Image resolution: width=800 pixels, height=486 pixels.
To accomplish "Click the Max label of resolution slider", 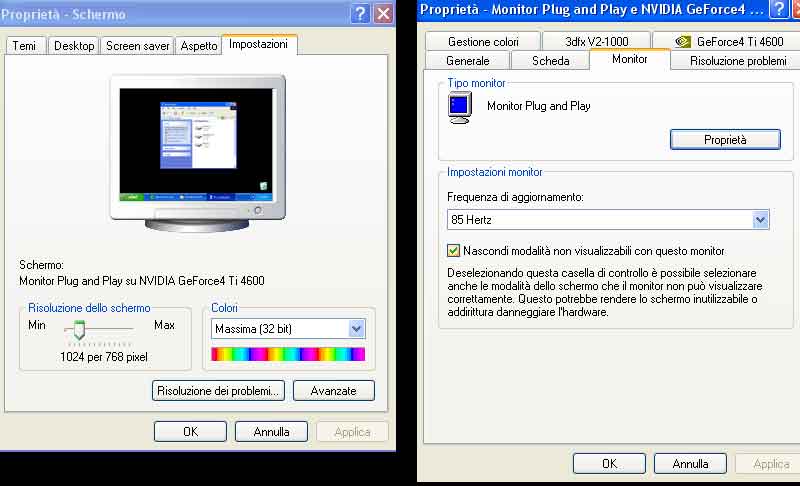I will pos(164,325).
